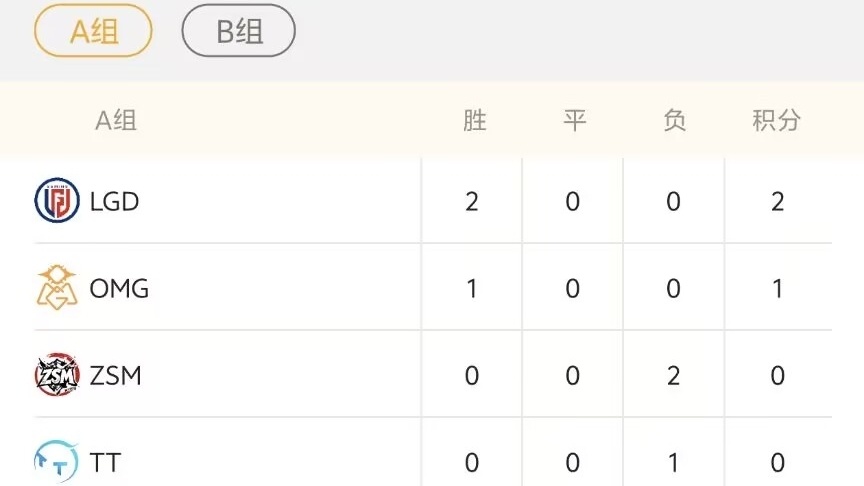Click the 负 column header

(674, 121)
